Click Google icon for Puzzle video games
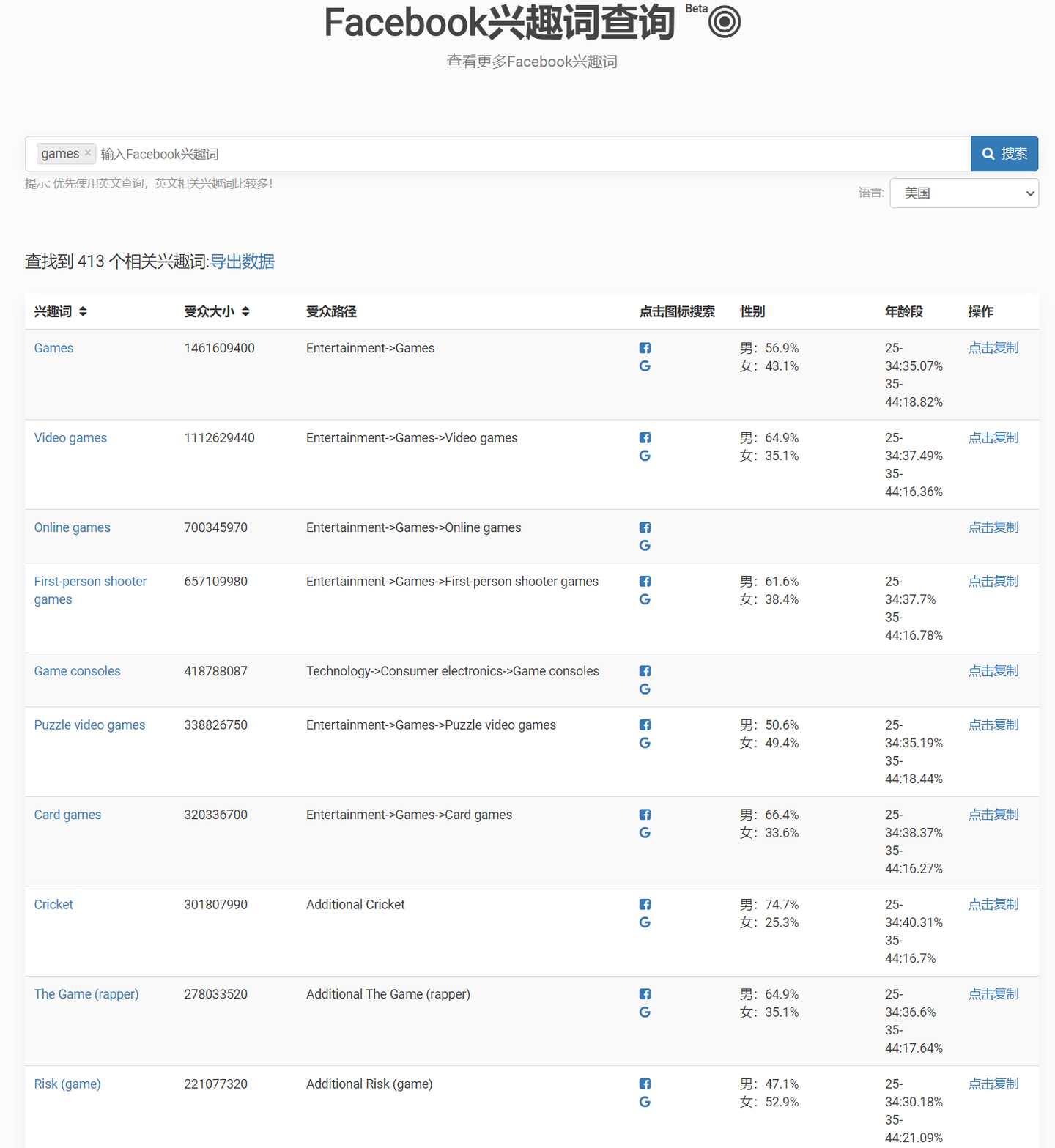The image size is (1055, 1148). point(645,743)
